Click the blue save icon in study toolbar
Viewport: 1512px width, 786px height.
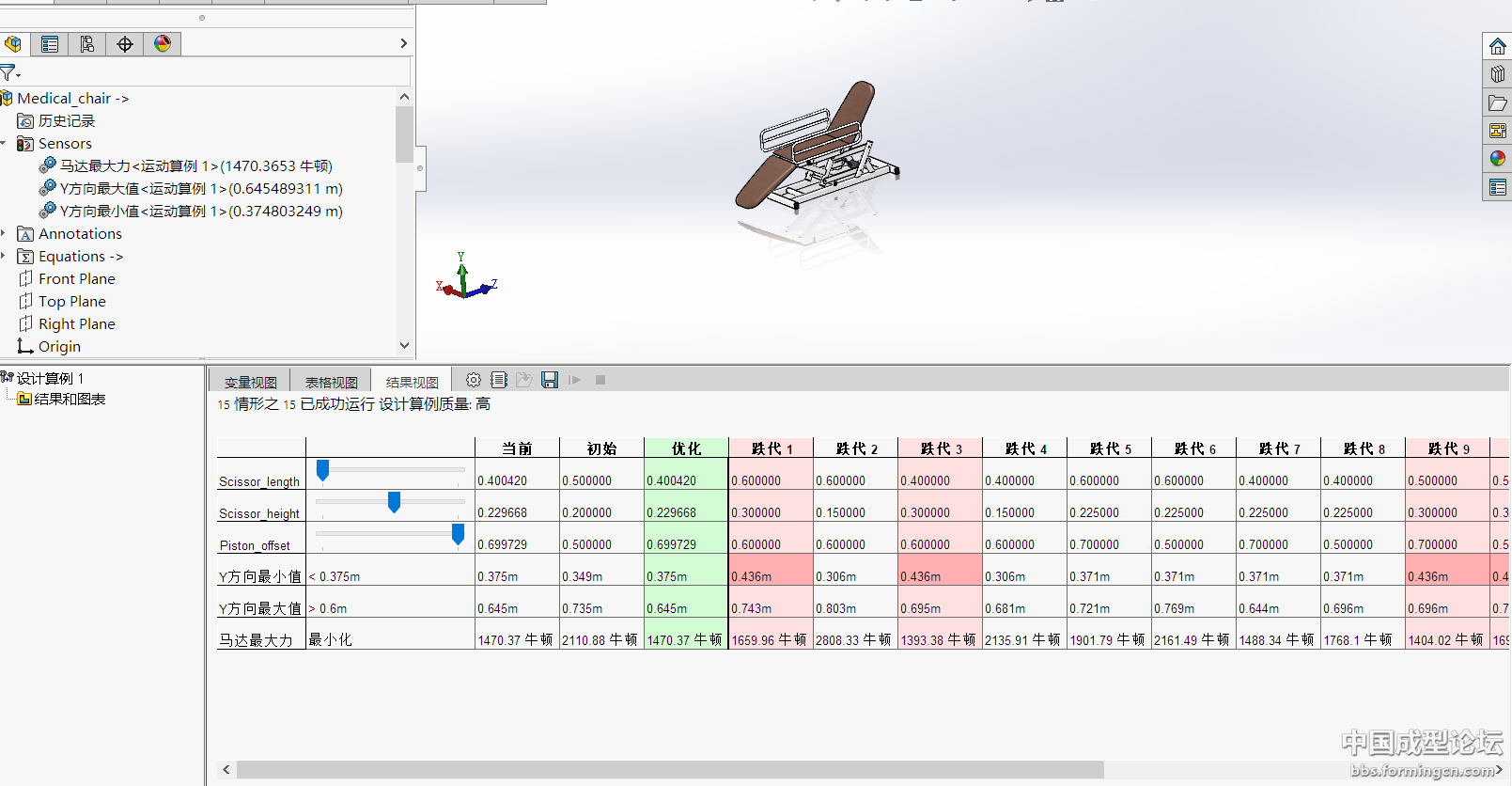[x=550, y=380]
